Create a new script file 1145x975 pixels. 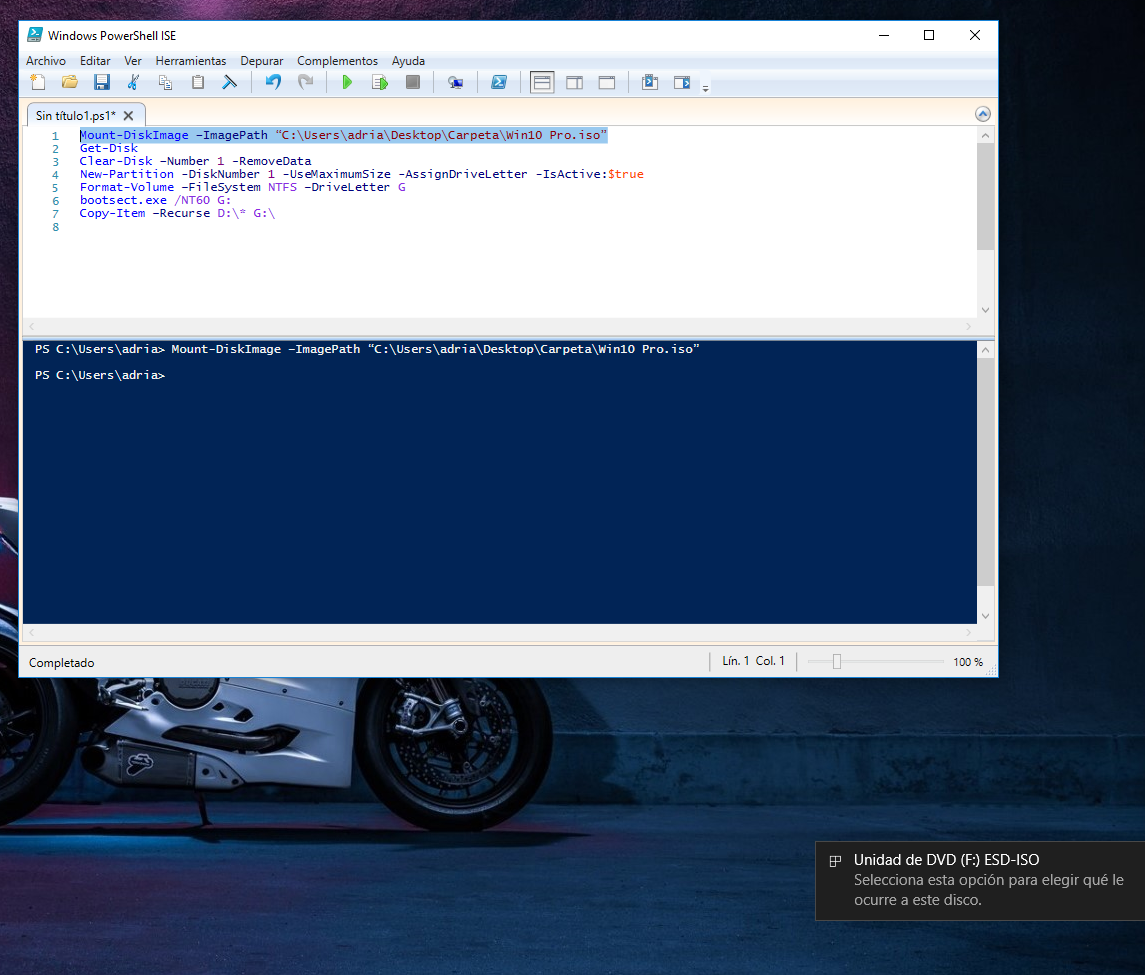pyautogui.click(x=38, y=83)
